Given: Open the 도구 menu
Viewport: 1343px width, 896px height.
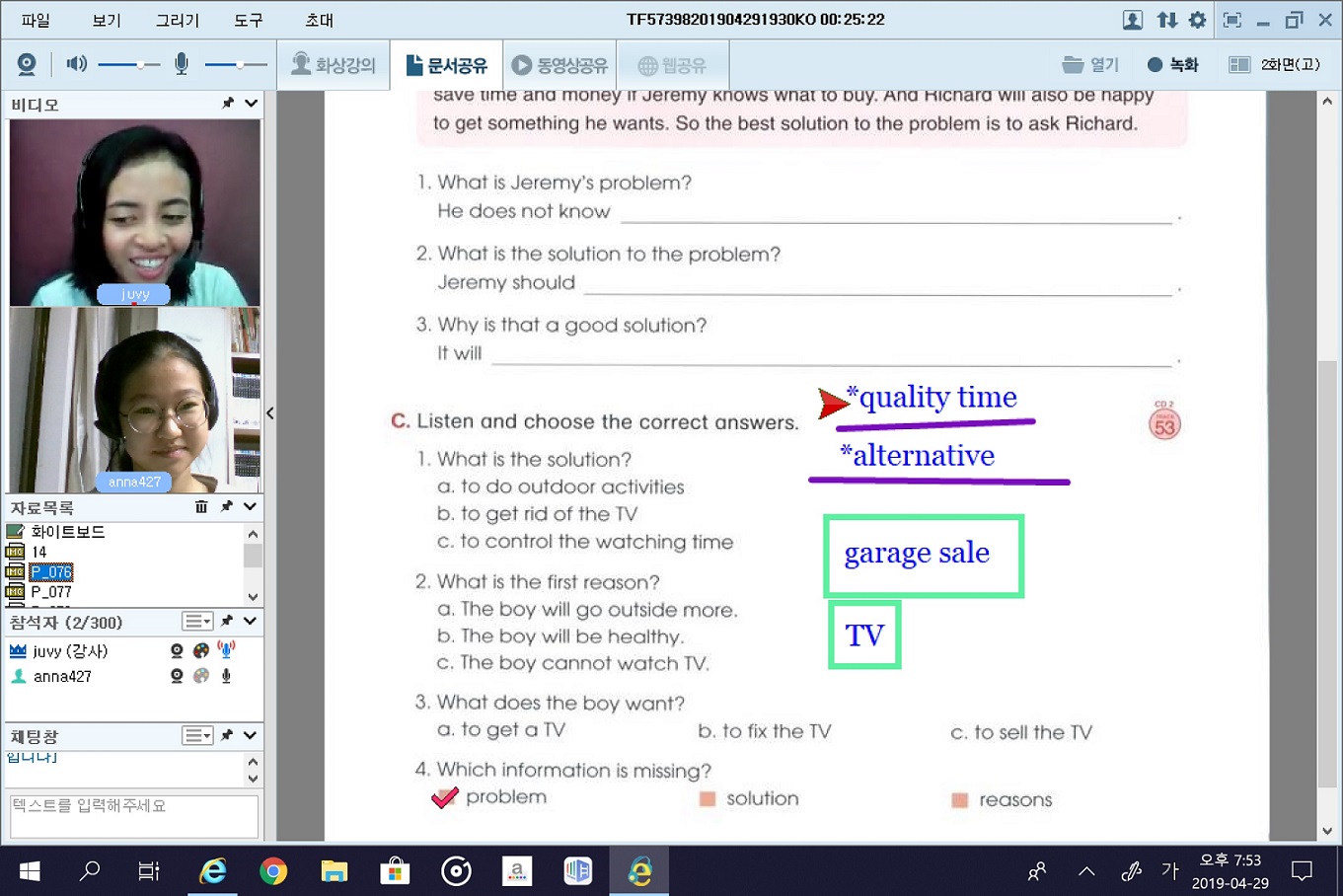Looking at the screenshot, I should tap(248, 20).
